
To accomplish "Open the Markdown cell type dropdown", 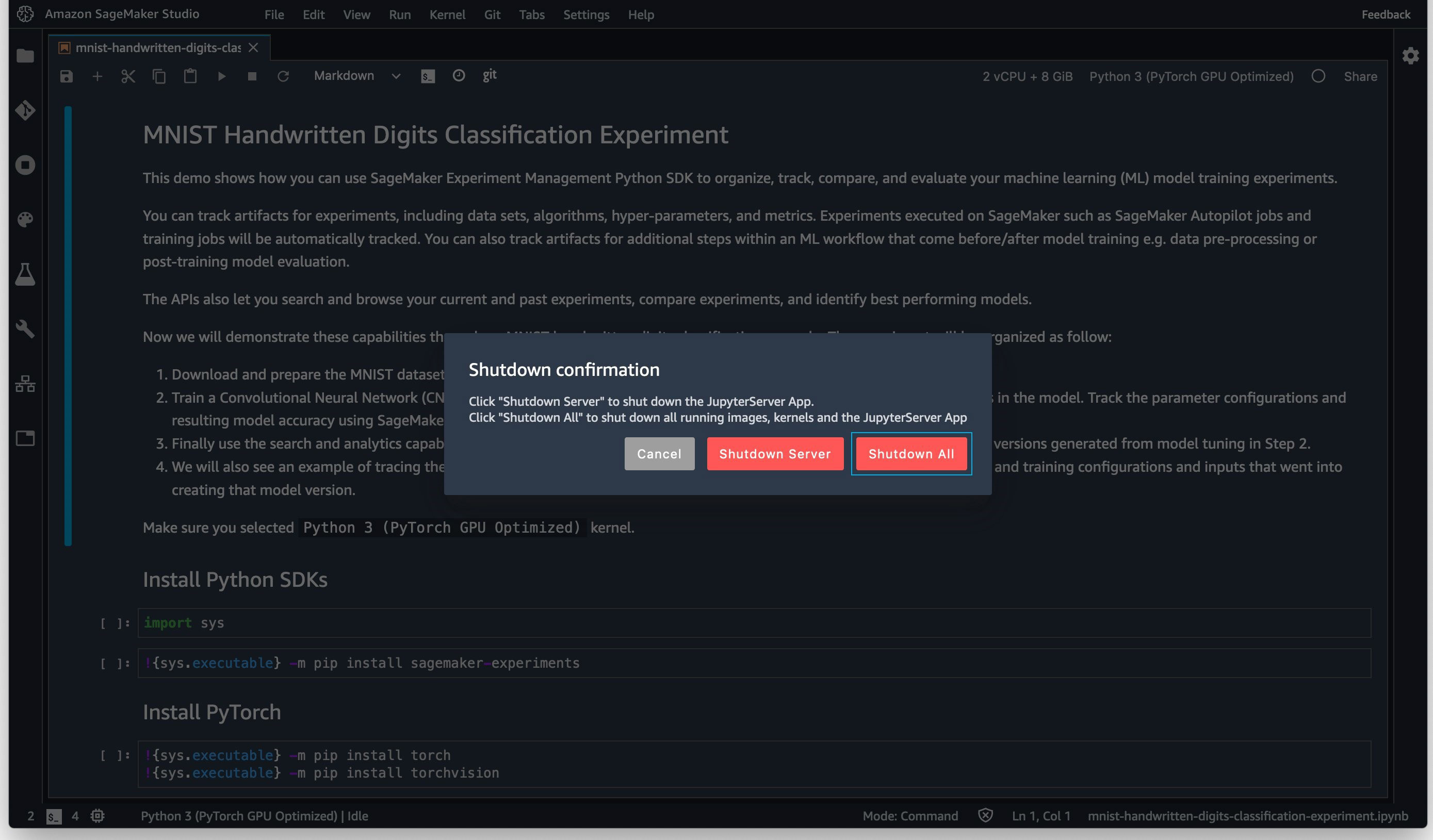I will tap(357, 76).
